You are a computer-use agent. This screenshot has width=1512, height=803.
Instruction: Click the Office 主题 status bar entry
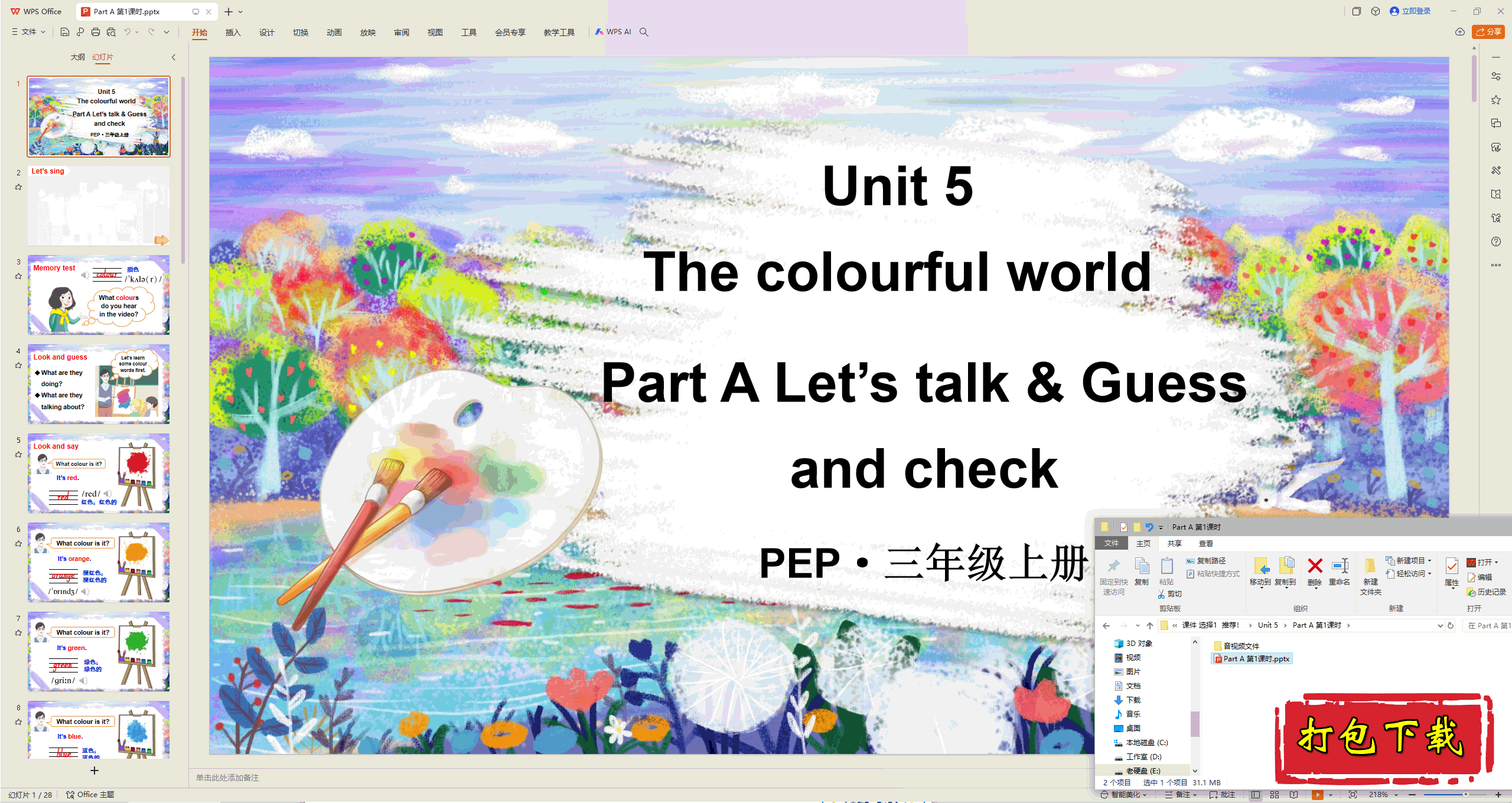(x=90, y=795)
